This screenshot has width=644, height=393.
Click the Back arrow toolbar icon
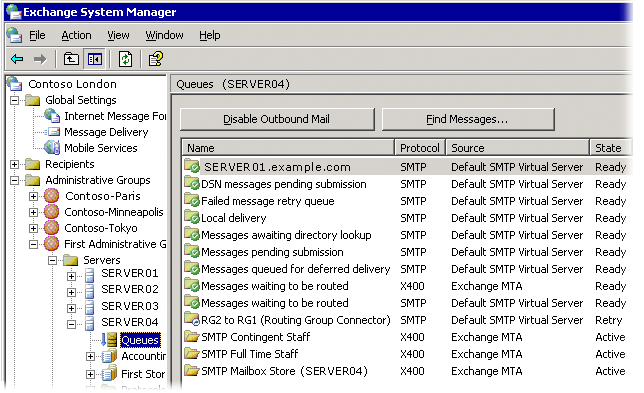click(17, 60)
